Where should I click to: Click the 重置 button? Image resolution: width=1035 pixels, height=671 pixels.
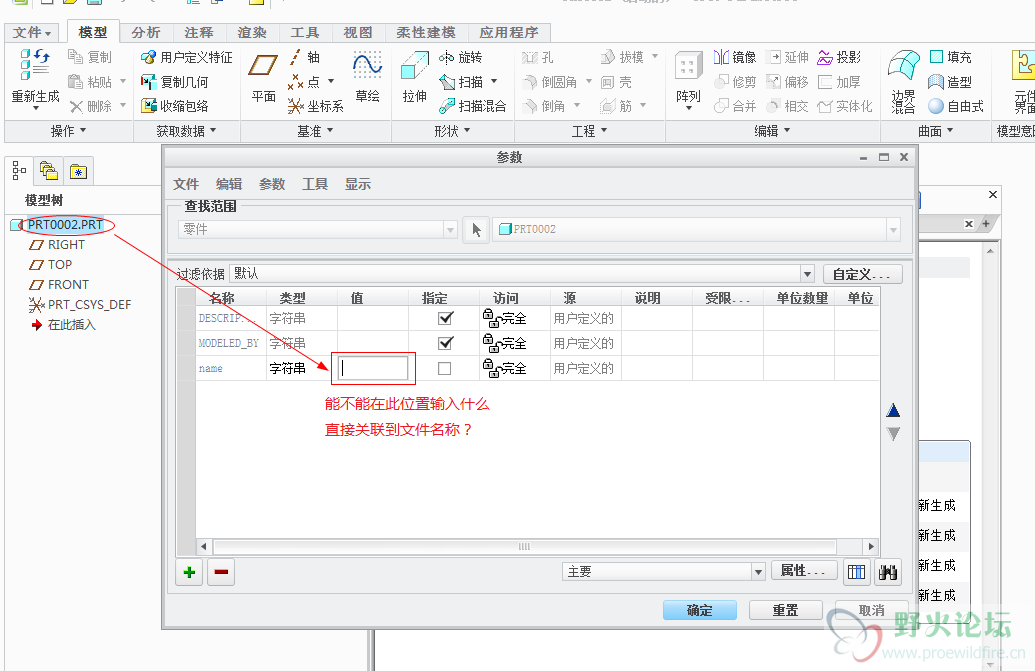click(785, 610)
